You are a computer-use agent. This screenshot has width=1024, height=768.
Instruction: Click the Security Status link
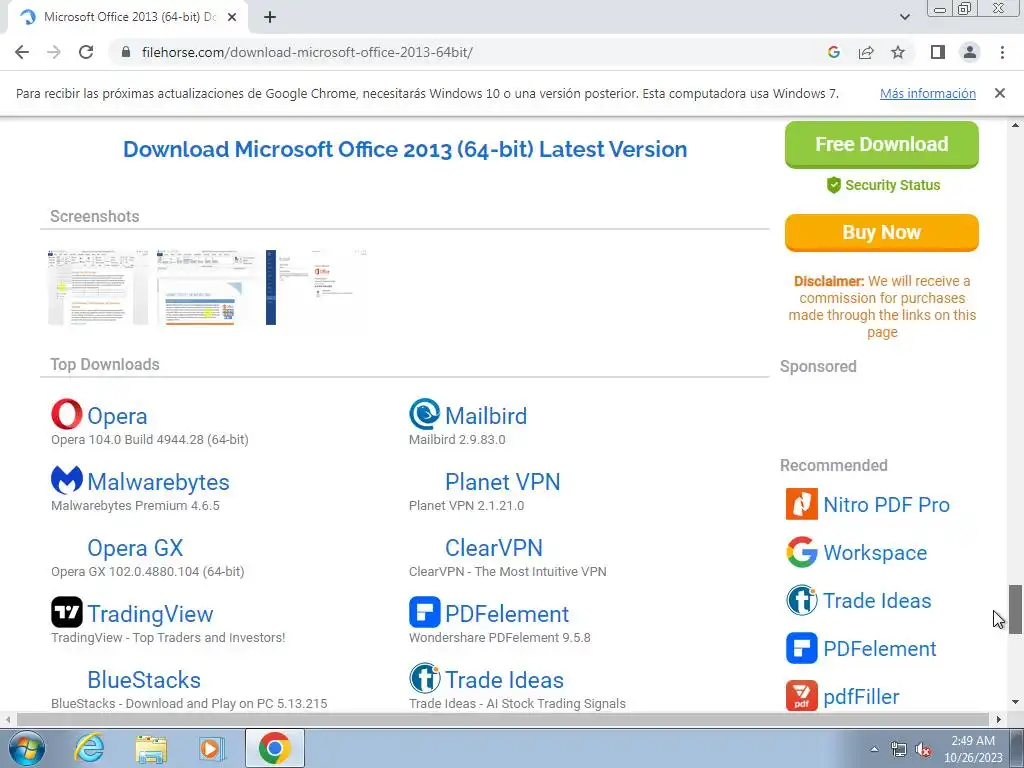[x=892, y=185]
